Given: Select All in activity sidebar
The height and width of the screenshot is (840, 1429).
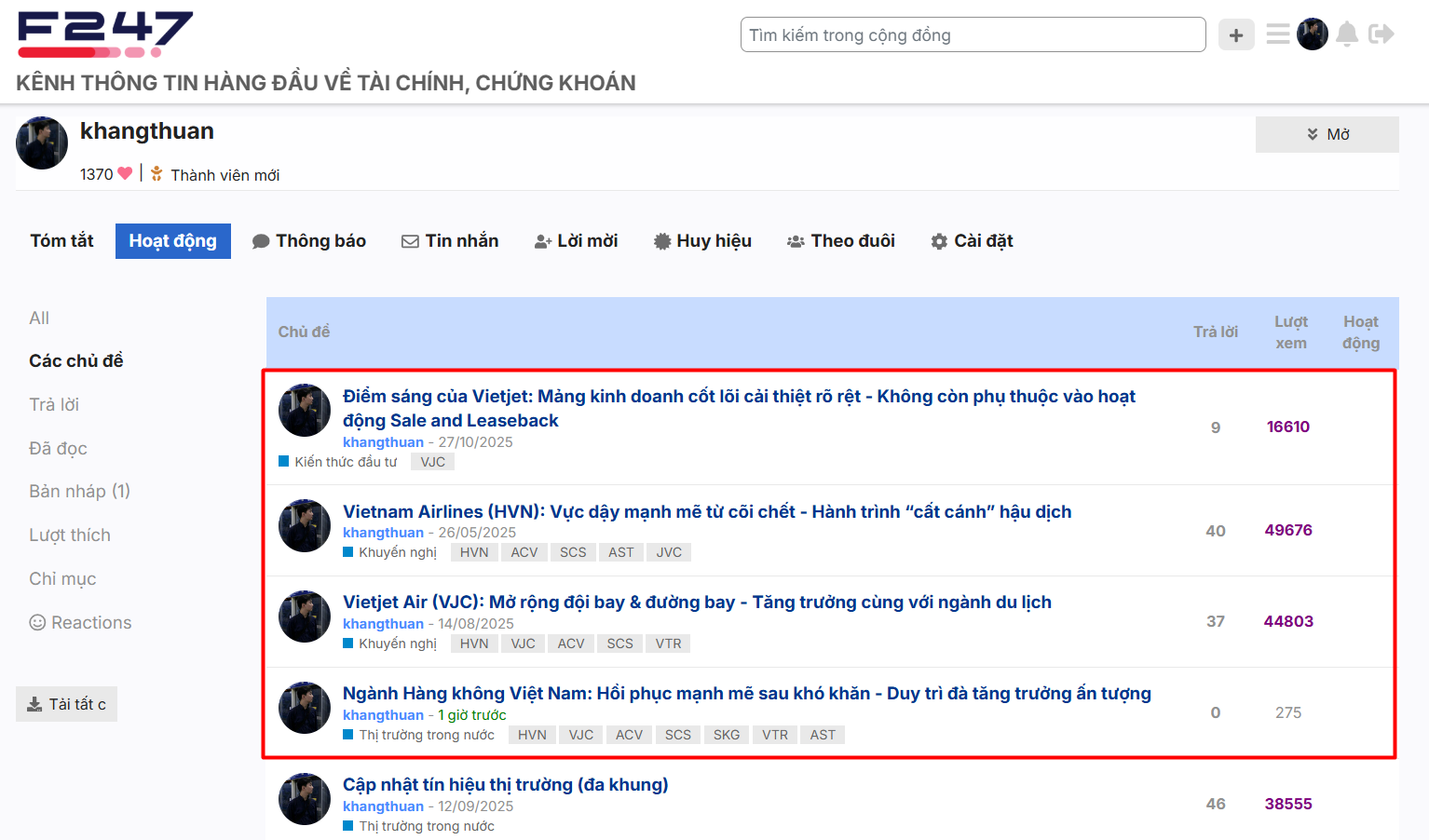Looking at the screenshot, I should pos(39,318).
